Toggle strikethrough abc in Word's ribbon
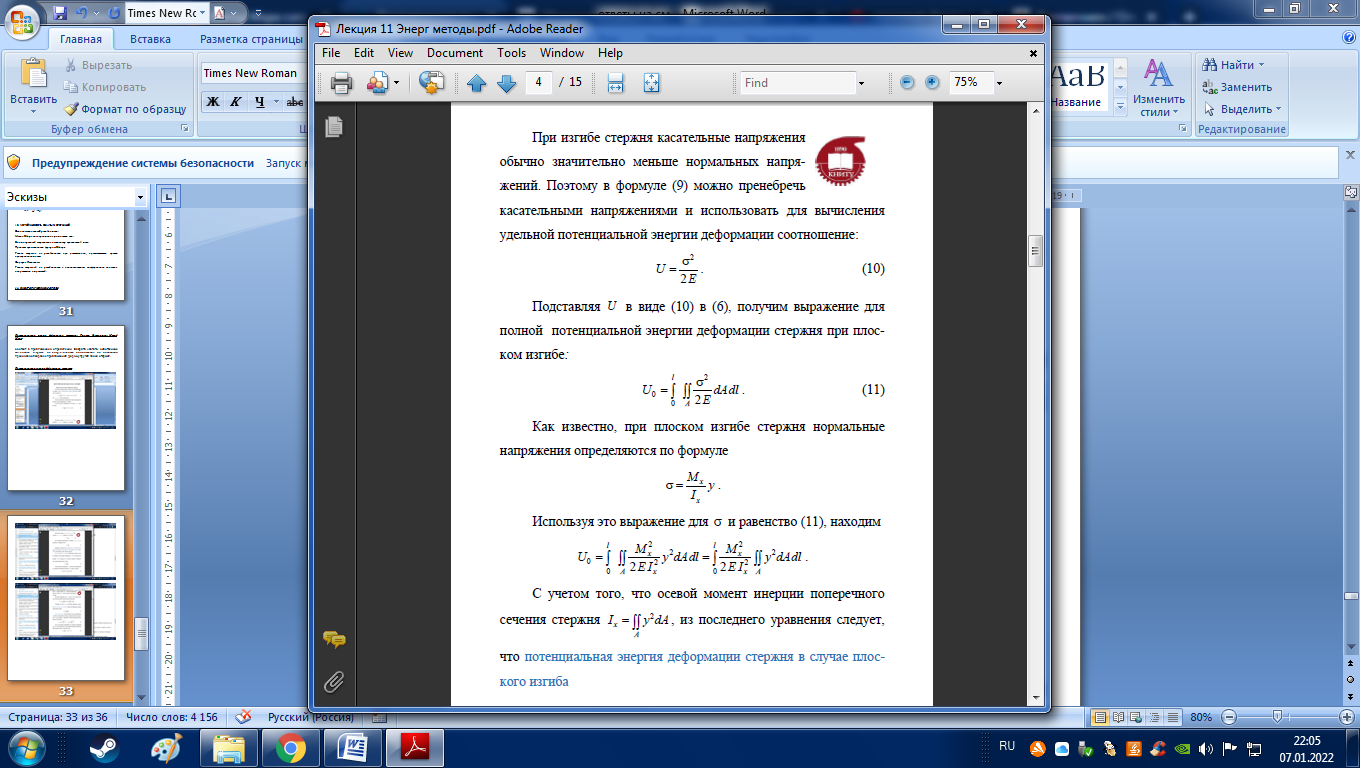The image size is (1360, 768). pyautogui.click(x=295, y=101)
